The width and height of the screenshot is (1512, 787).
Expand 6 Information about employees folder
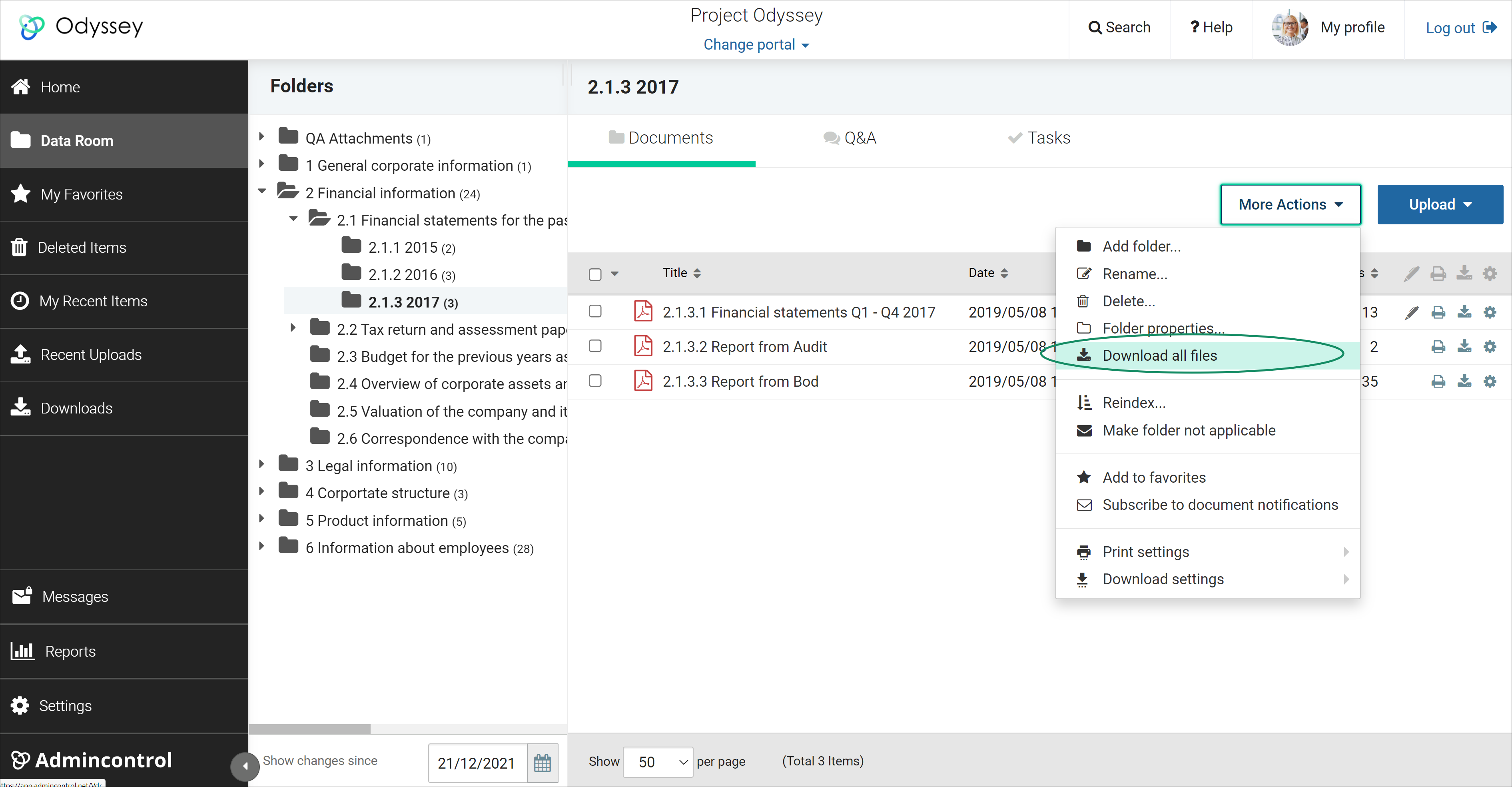click(262, 546)
